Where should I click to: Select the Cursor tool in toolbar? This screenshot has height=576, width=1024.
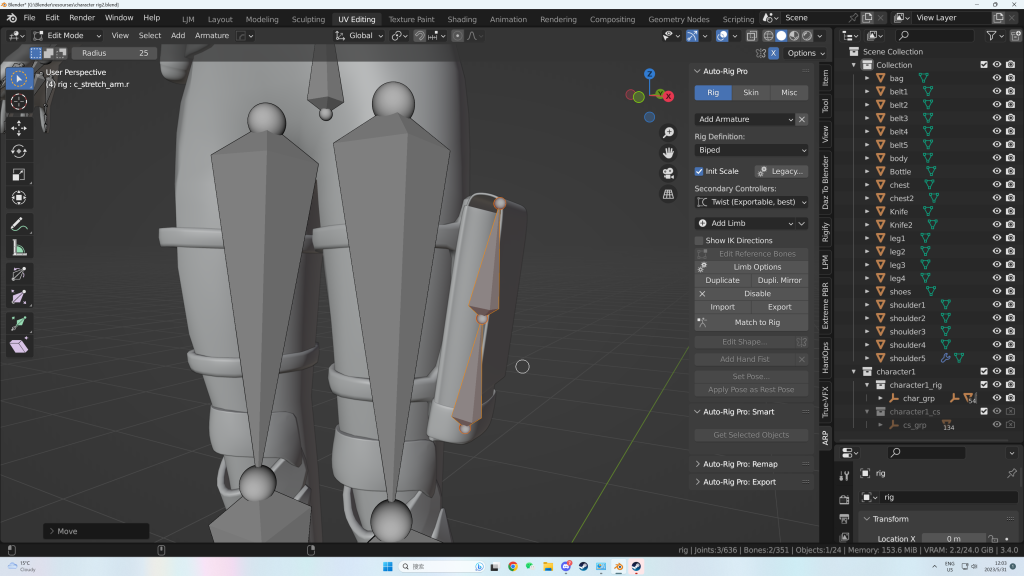click(19, 102)
